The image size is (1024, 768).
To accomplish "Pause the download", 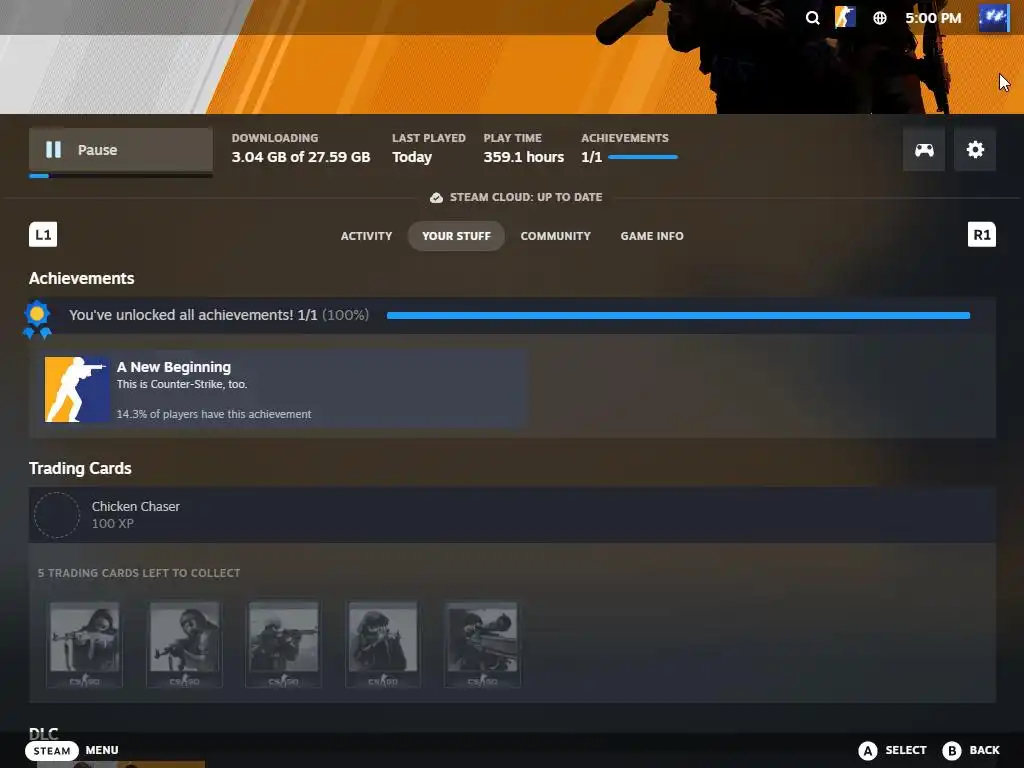I will point(121,150).
